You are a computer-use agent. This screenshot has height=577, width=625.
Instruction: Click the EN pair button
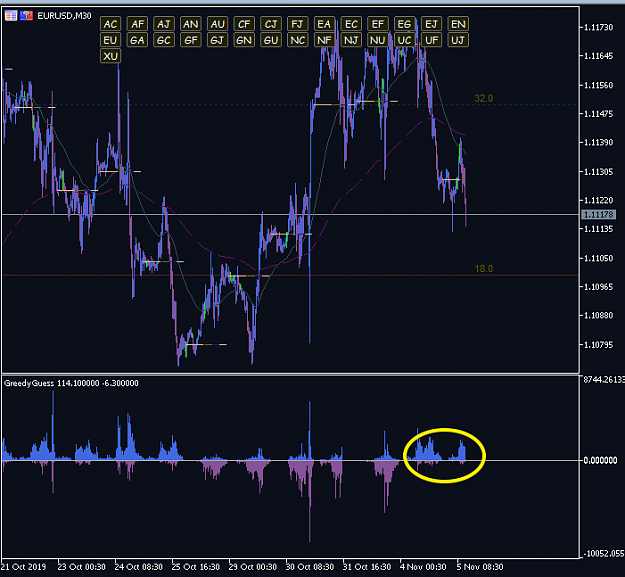point(458,24)
